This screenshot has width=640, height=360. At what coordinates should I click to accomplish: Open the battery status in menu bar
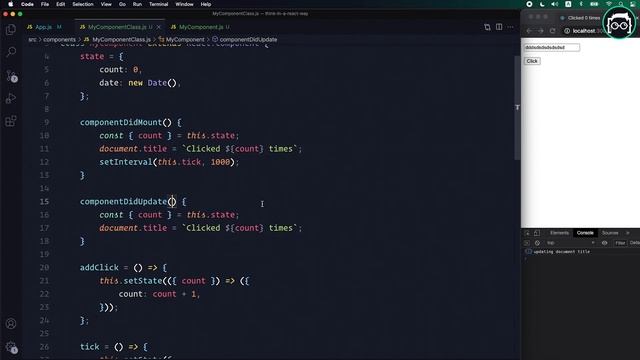click(594, 4)
